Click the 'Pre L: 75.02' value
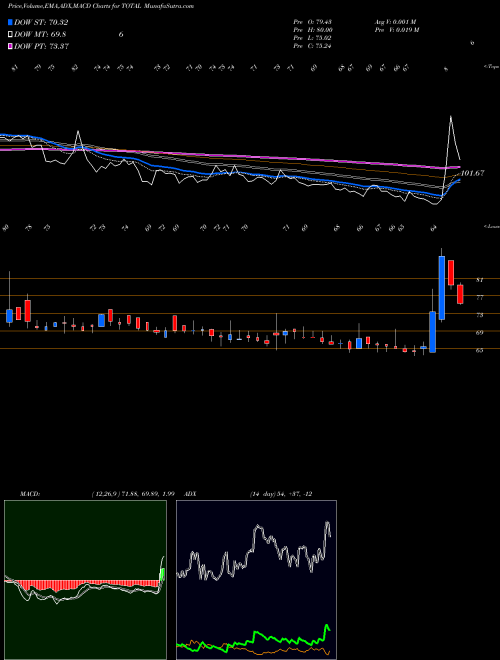Screen dimensions: 500x660 (x=312, y=38)
